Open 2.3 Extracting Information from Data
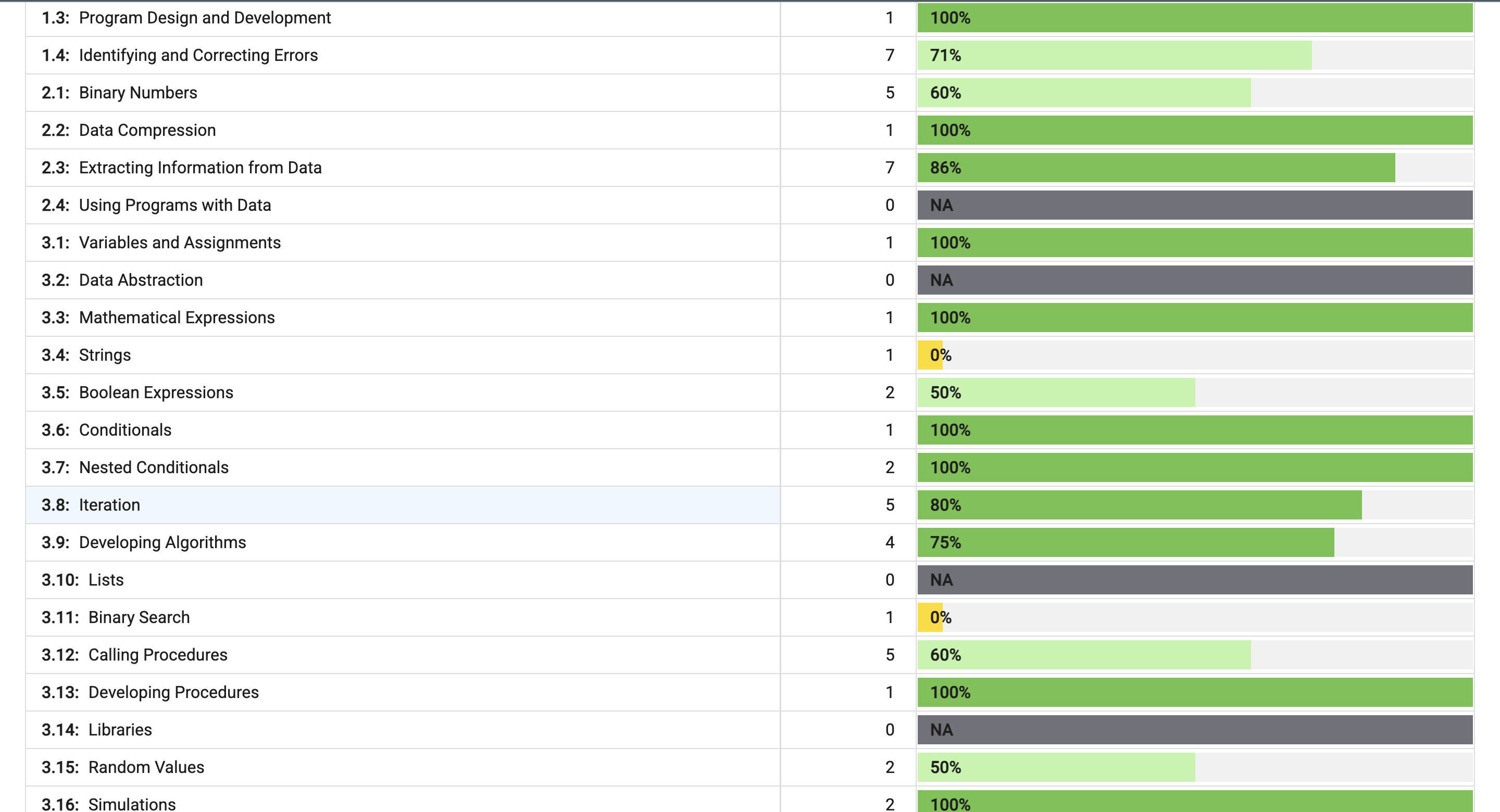This screenshot has width=1500, height=812. click(x=199, y=168)
